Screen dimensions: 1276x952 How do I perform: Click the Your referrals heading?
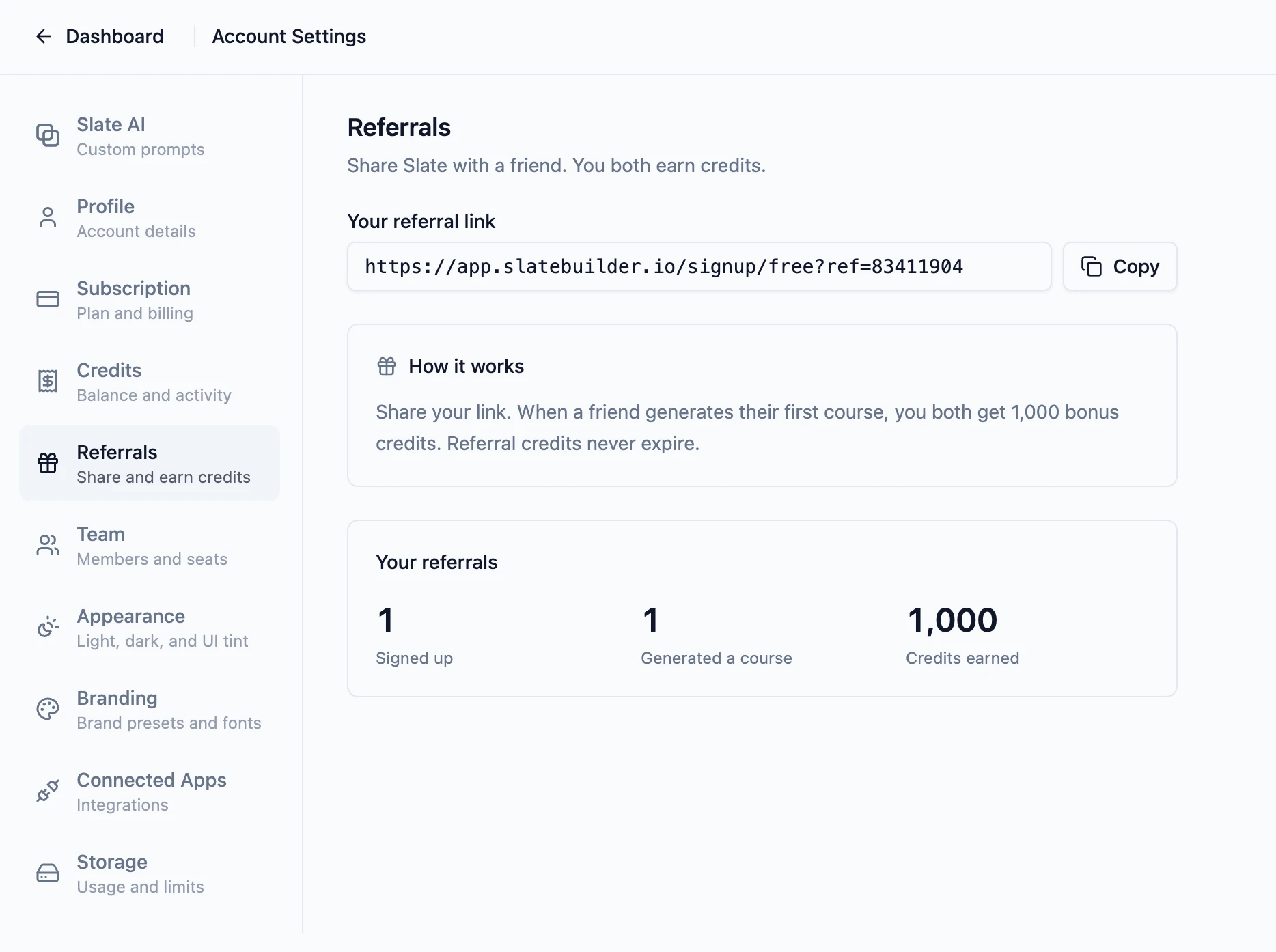[436, 562]
